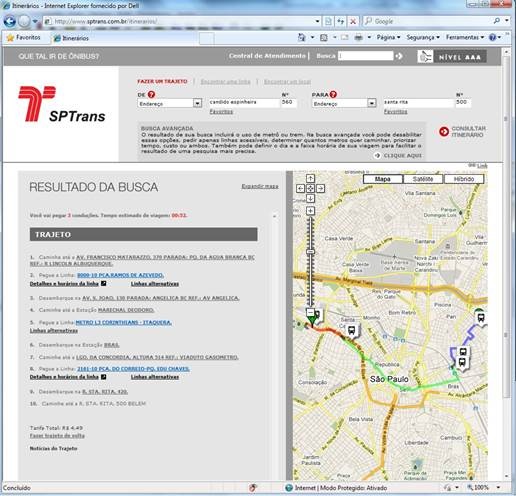Zoom in the map with plus button
The image size is (516, 496).
310,211
